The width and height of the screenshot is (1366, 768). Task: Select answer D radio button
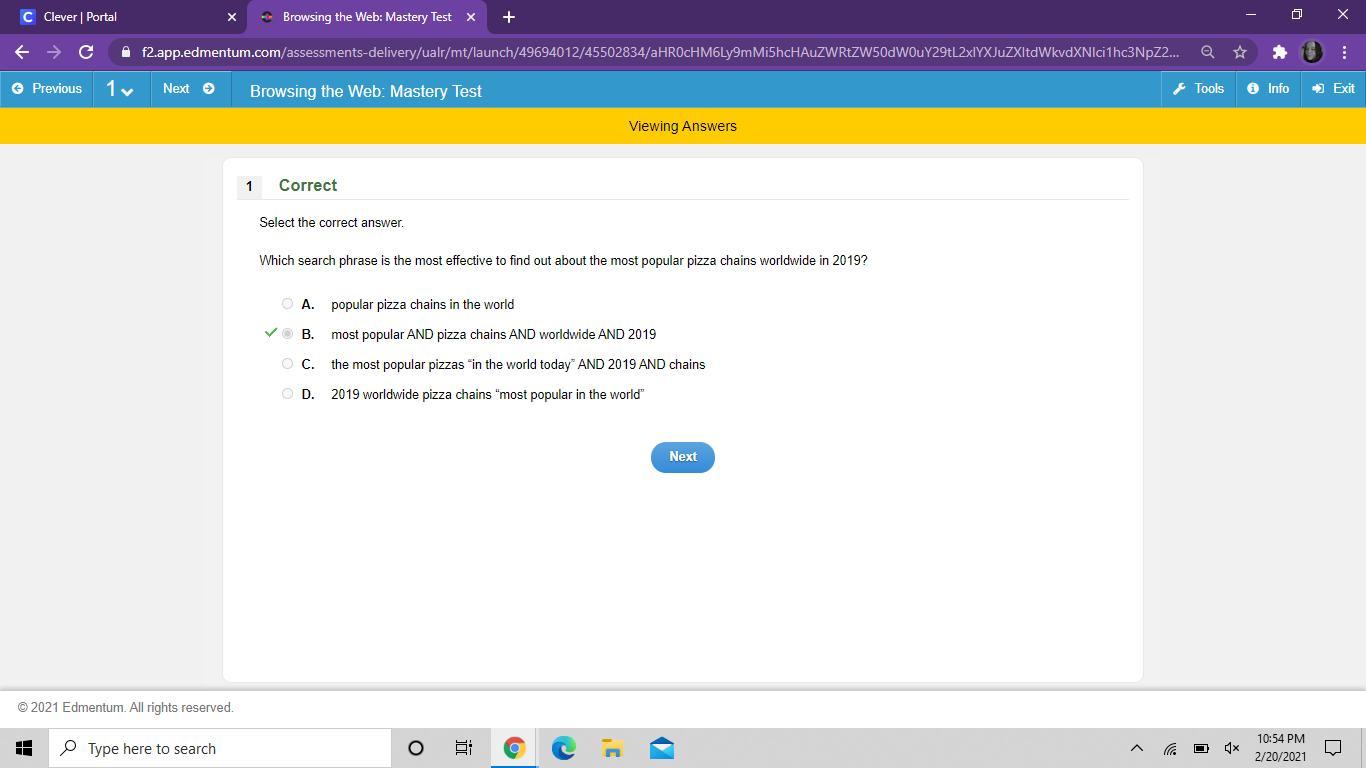click(287, 394)
